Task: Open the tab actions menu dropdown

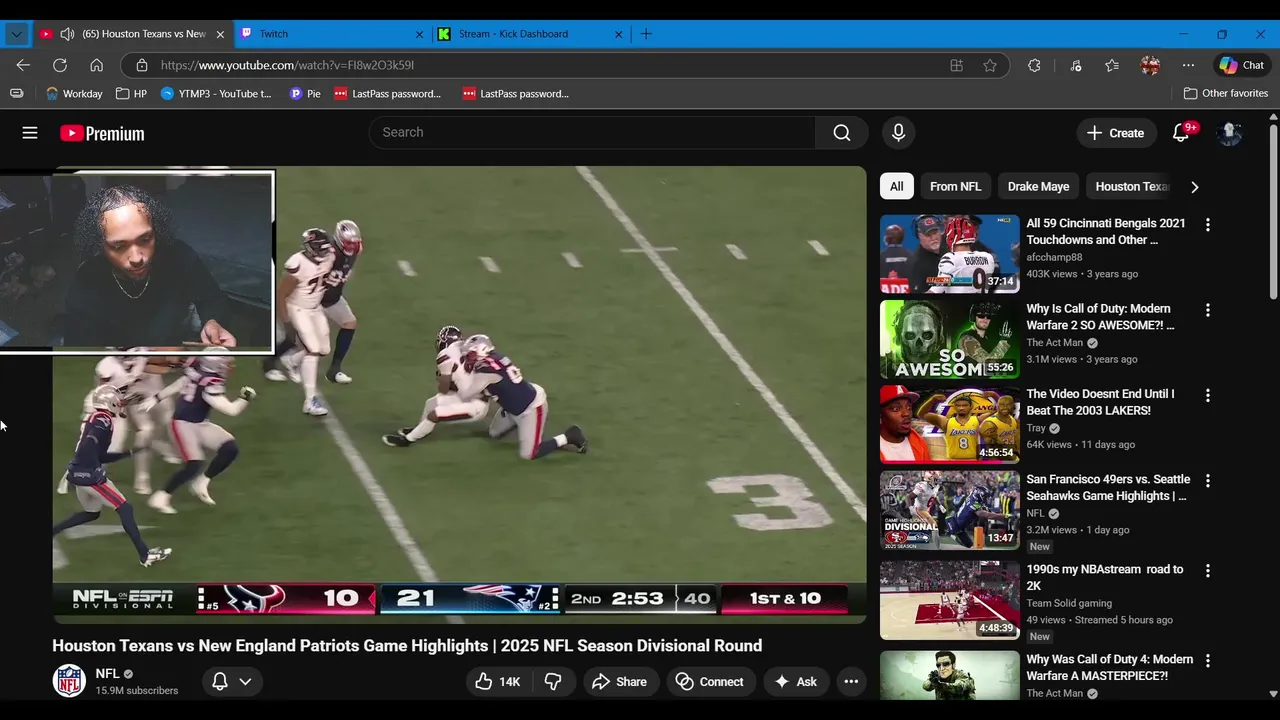Action: coord(16,34)
